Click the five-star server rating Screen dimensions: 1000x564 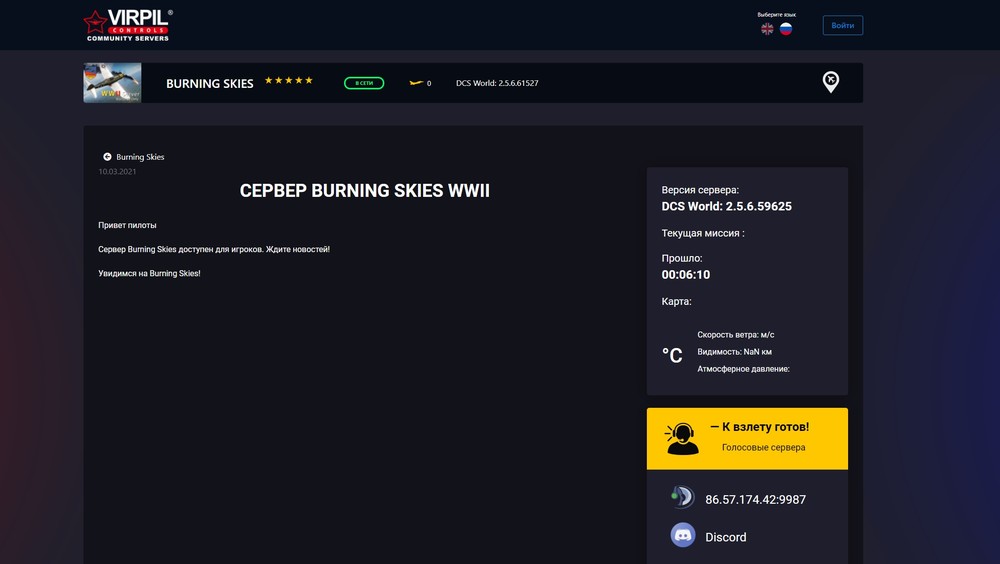(289, 80)
